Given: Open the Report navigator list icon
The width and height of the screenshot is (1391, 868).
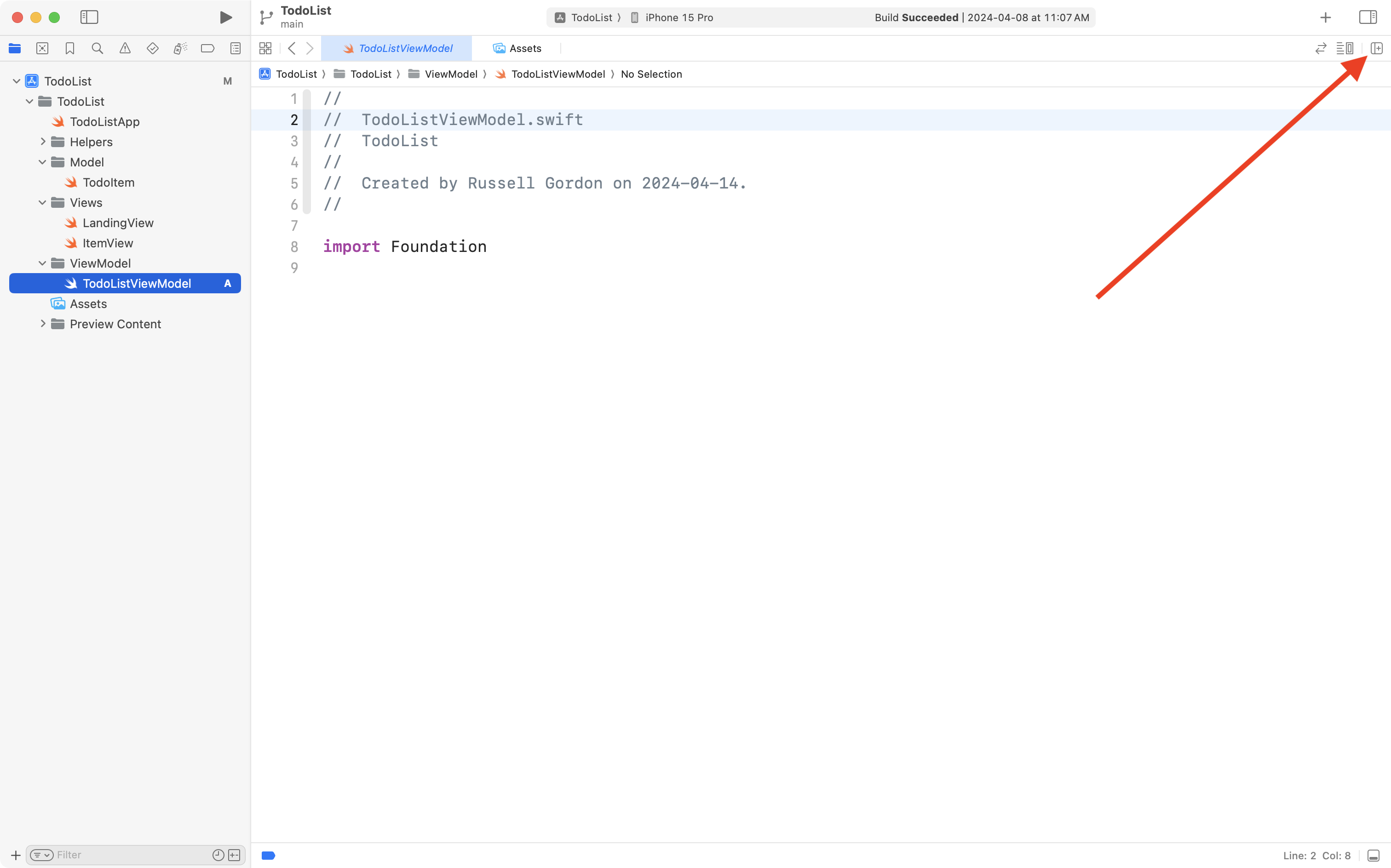Looking at the screenshot, I should [x=236, y=48].
